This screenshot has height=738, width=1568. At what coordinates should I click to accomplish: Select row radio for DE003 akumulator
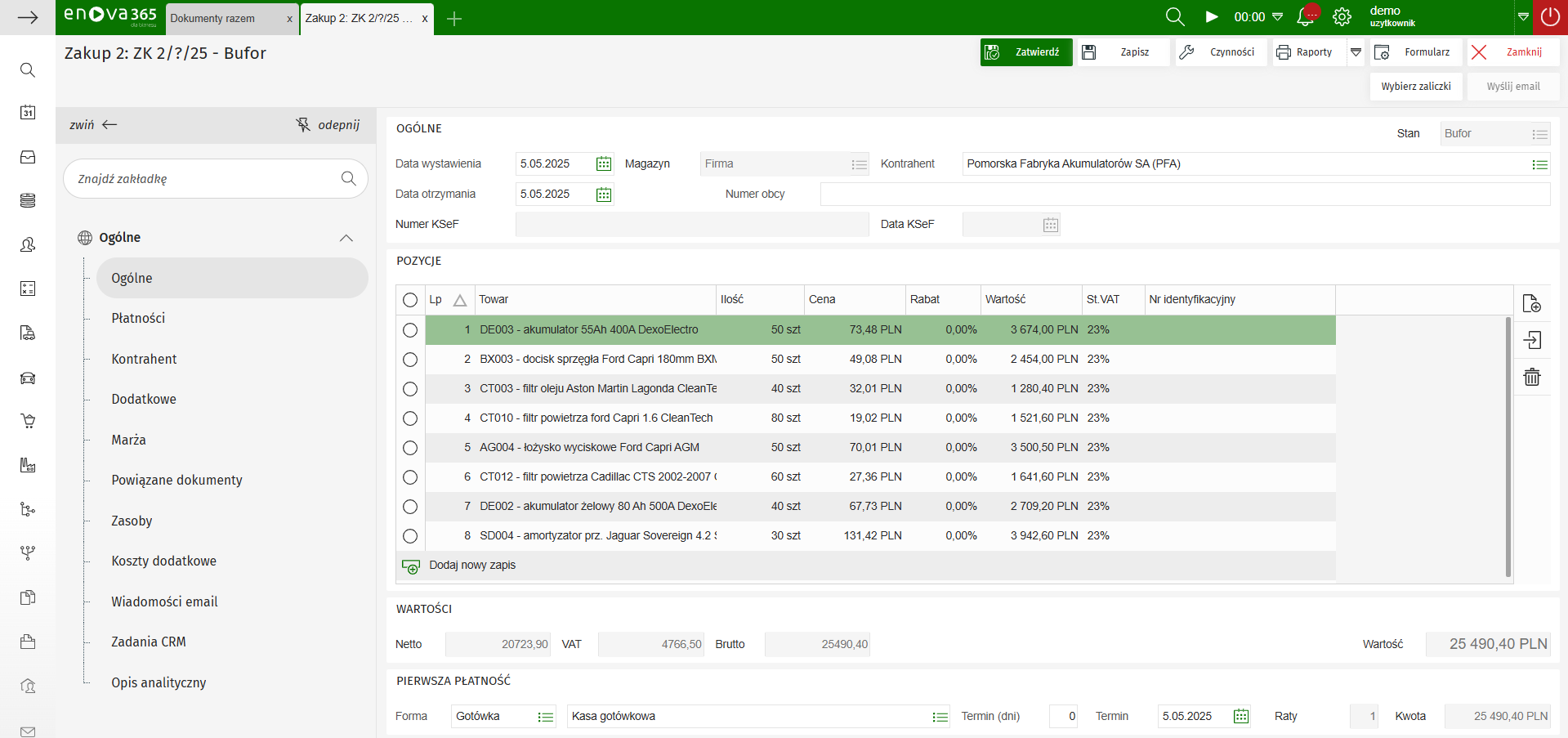pyautogui.click(x=410, y=330)
